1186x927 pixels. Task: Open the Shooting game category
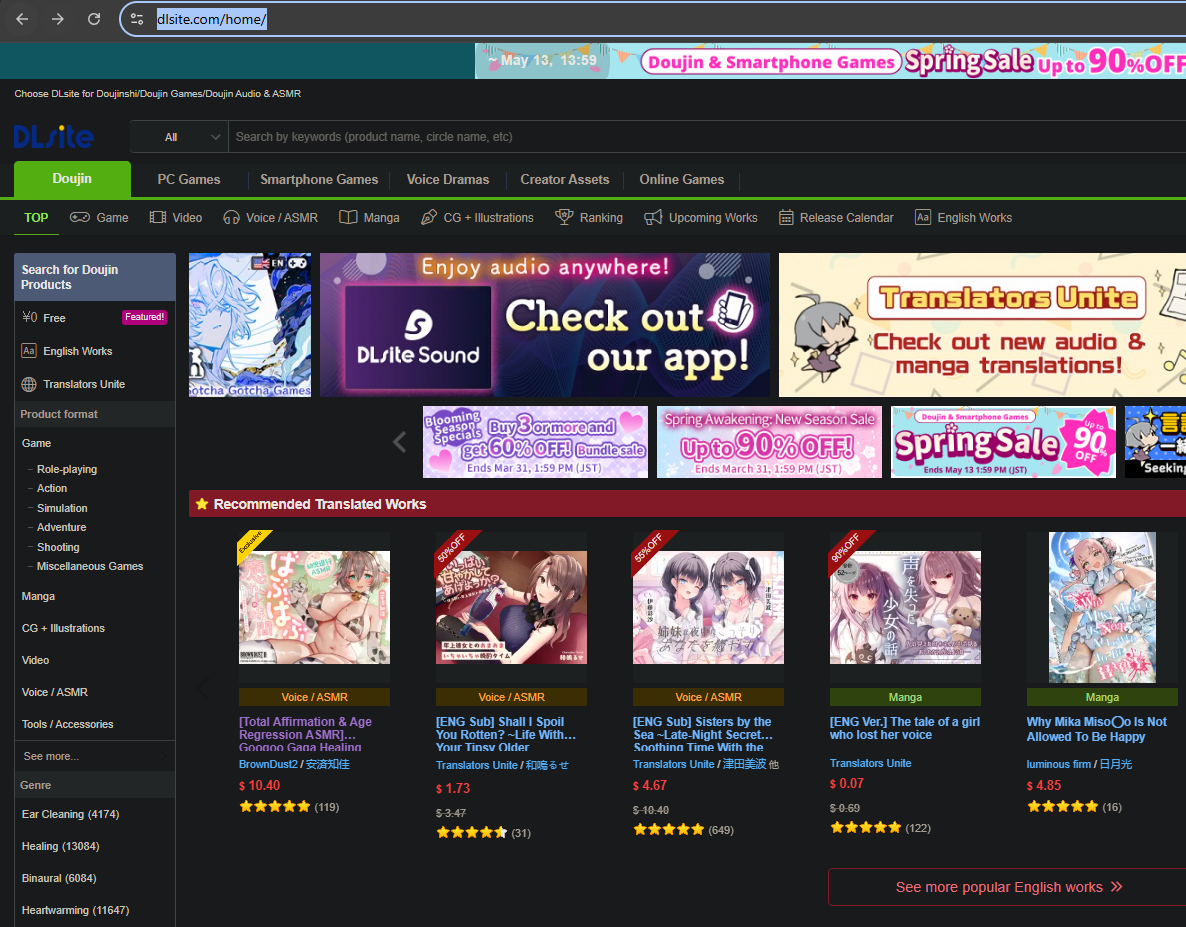coord(58,547)
